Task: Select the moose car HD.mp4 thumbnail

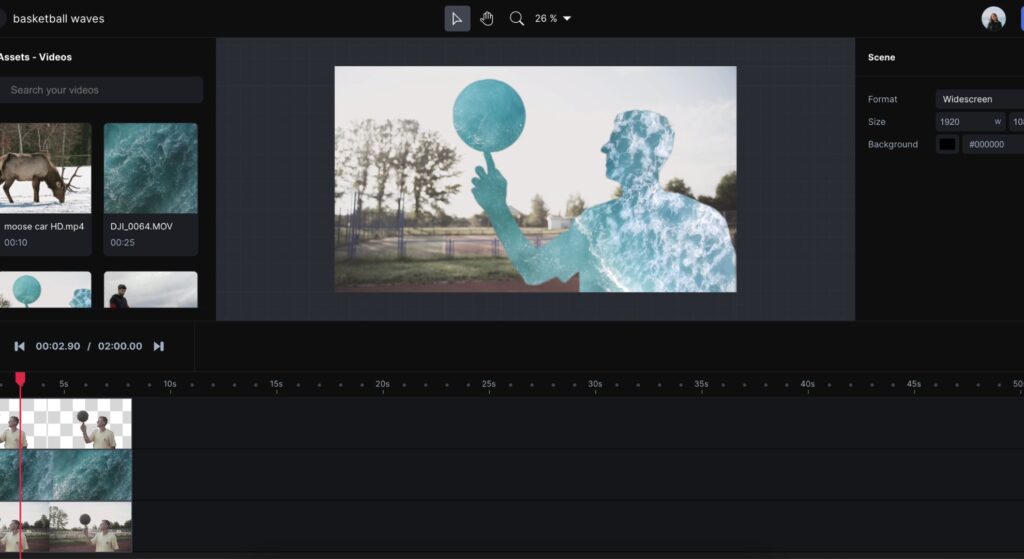Action: pos(45,167)
